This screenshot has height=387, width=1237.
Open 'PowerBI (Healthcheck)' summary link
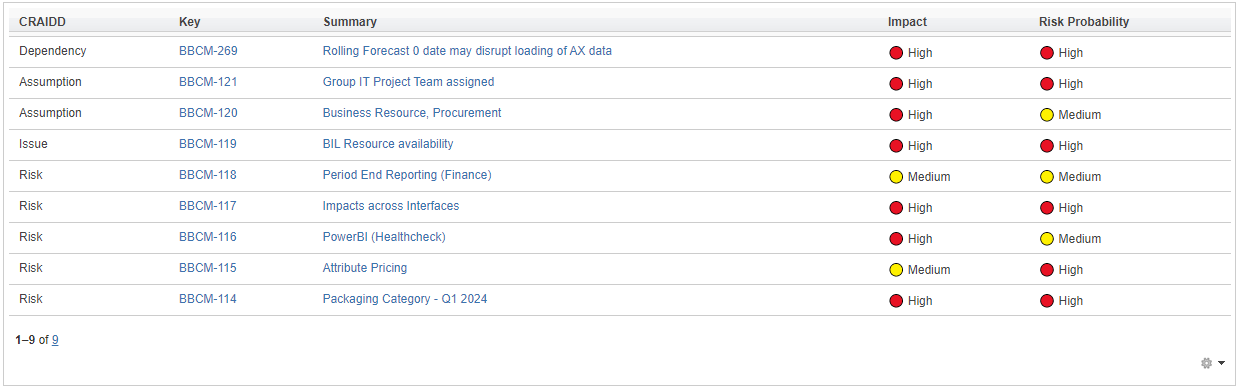pos(384,237)
